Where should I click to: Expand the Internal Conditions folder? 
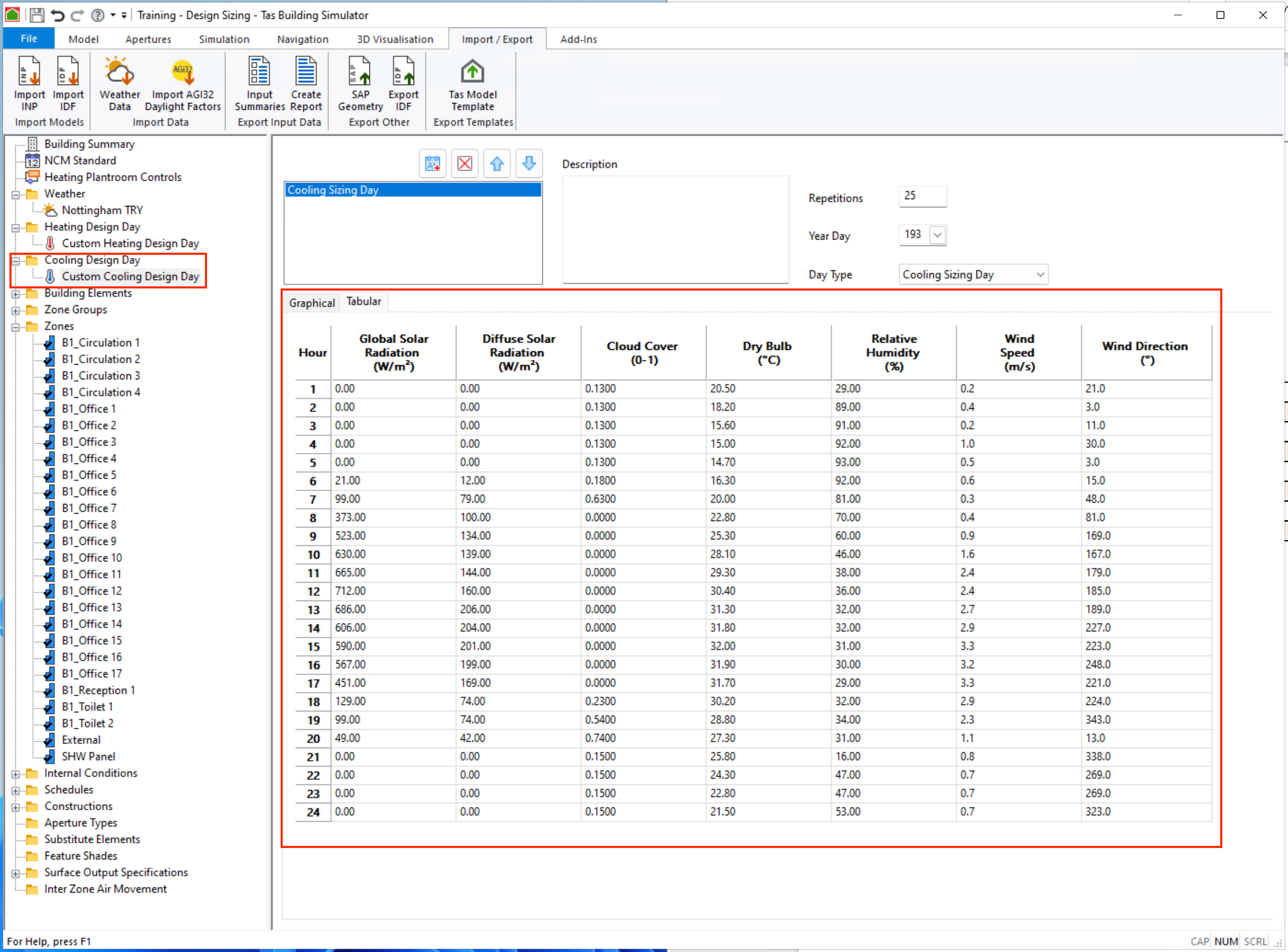(x=16, y=774)
